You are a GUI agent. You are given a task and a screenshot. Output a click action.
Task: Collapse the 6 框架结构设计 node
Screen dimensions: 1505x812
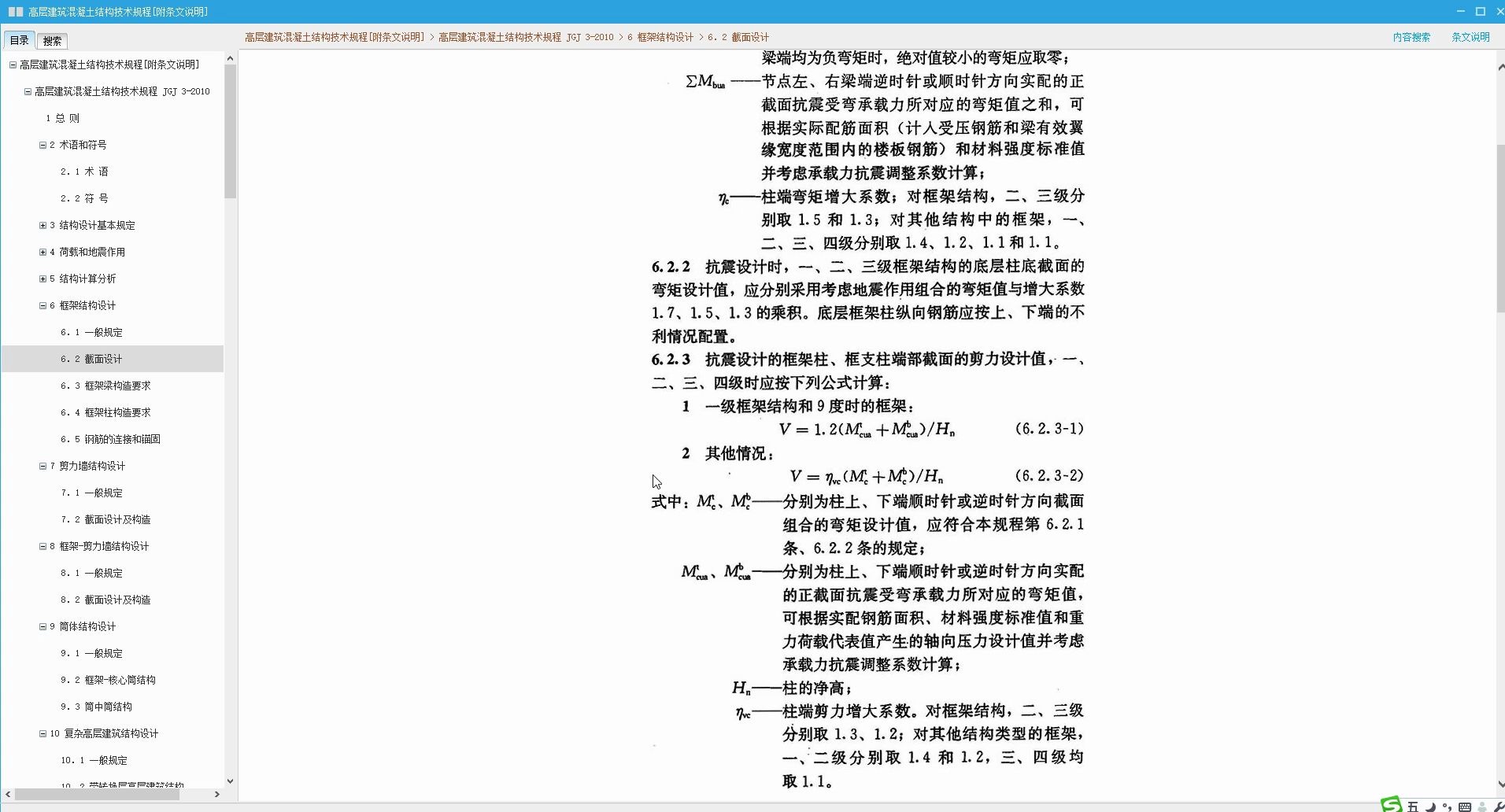[43, 305]
